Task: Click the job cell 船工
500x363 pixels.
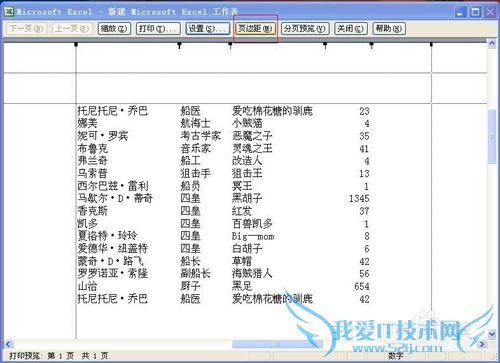Action: tap(190, 161)
